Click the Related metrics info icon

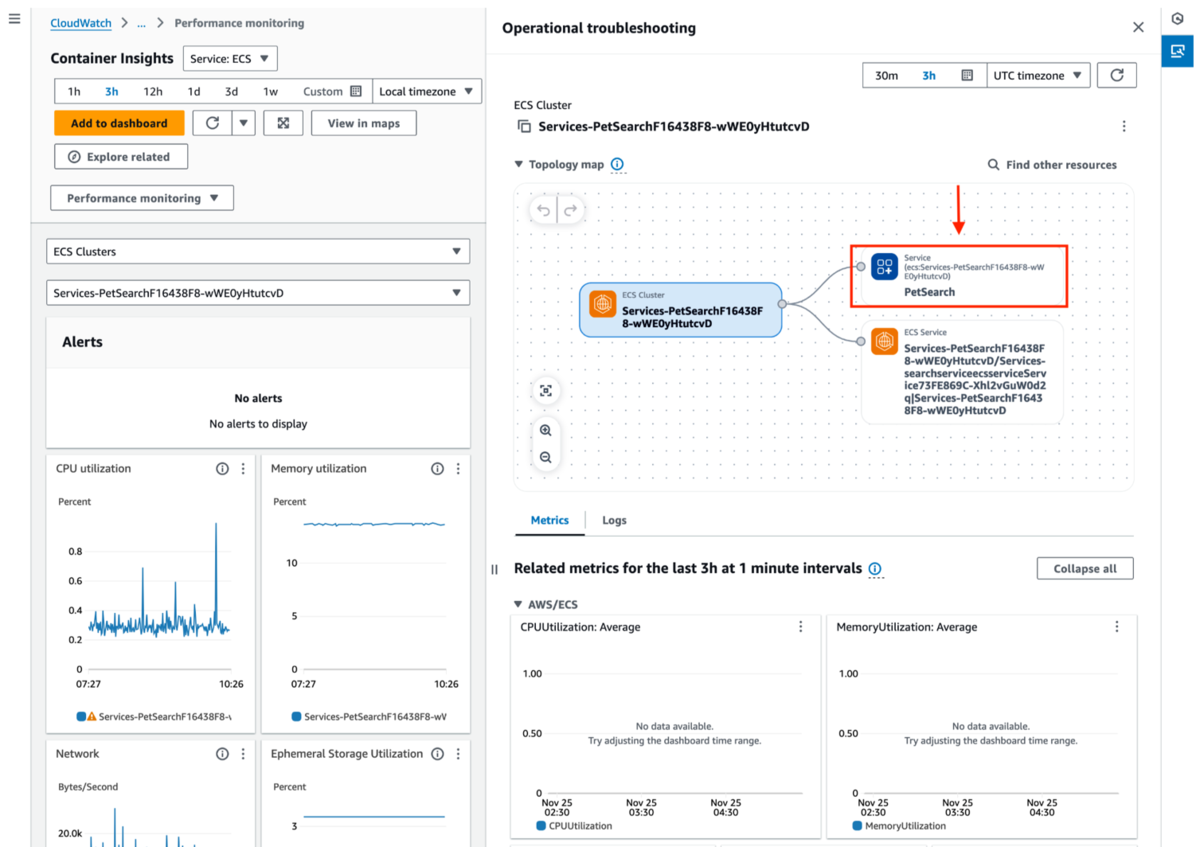[x=875, y=569]
